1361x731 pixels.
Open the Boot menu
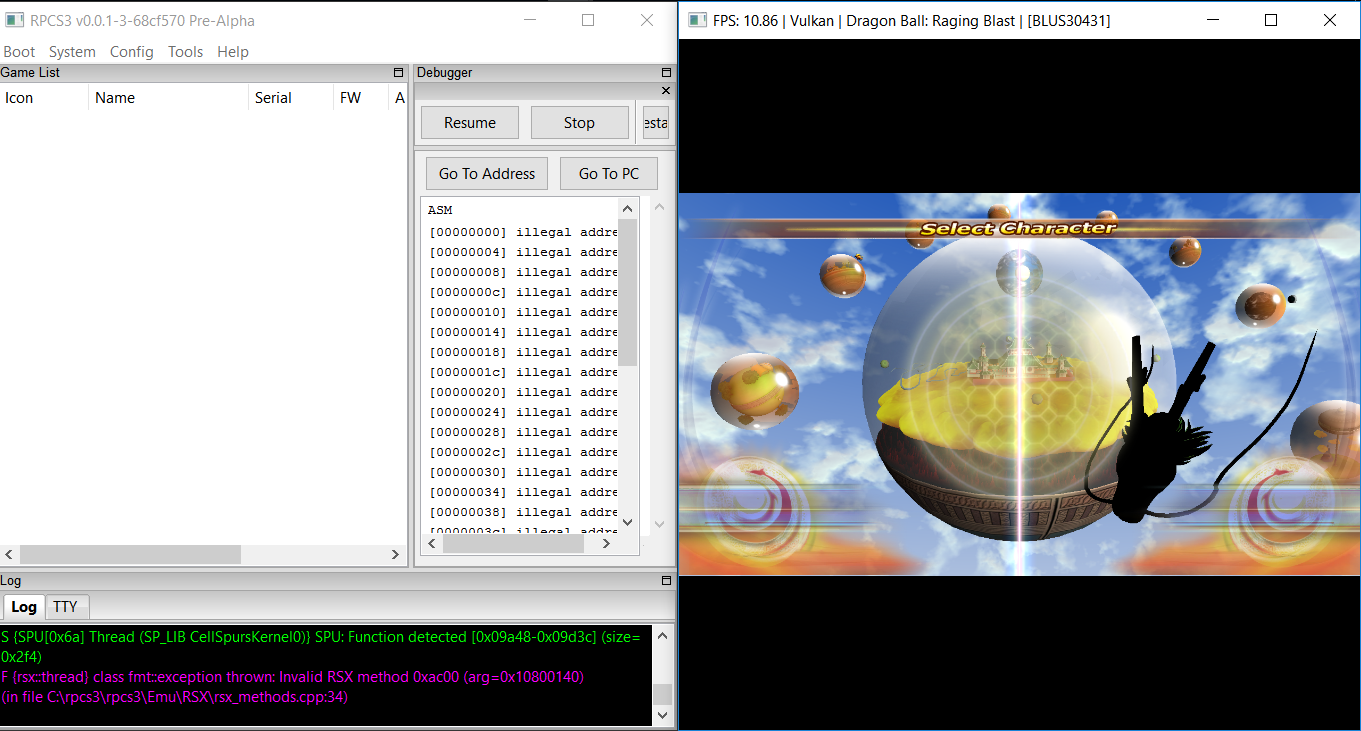19,51
